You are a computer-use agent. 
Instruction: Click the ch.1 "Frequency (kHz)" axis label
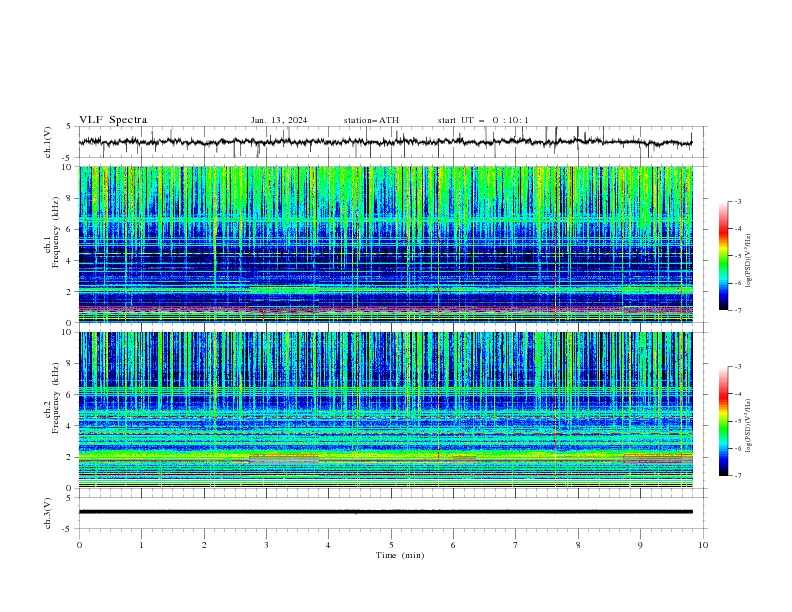click(x=56, y=233)
